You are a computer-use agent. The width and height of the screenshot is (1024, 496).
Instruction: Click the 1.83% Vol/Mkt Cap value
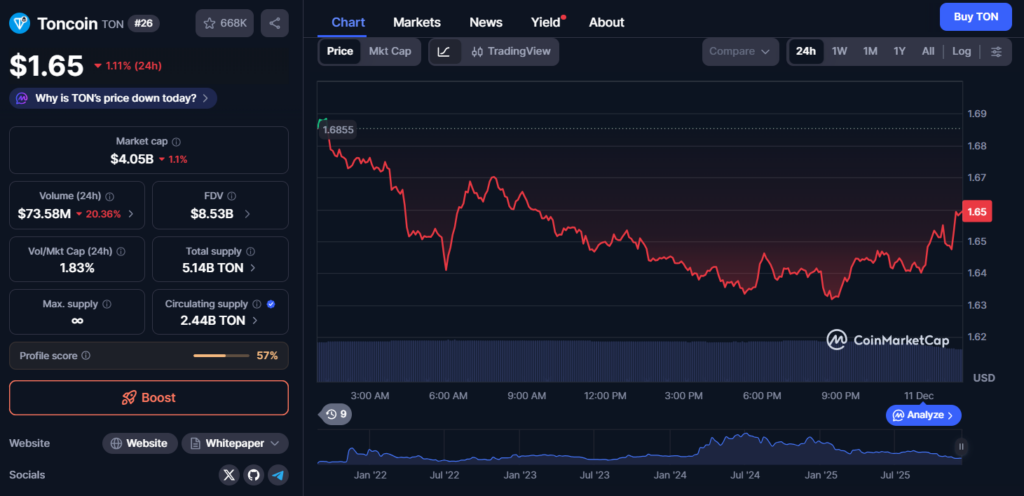(77, 268)
